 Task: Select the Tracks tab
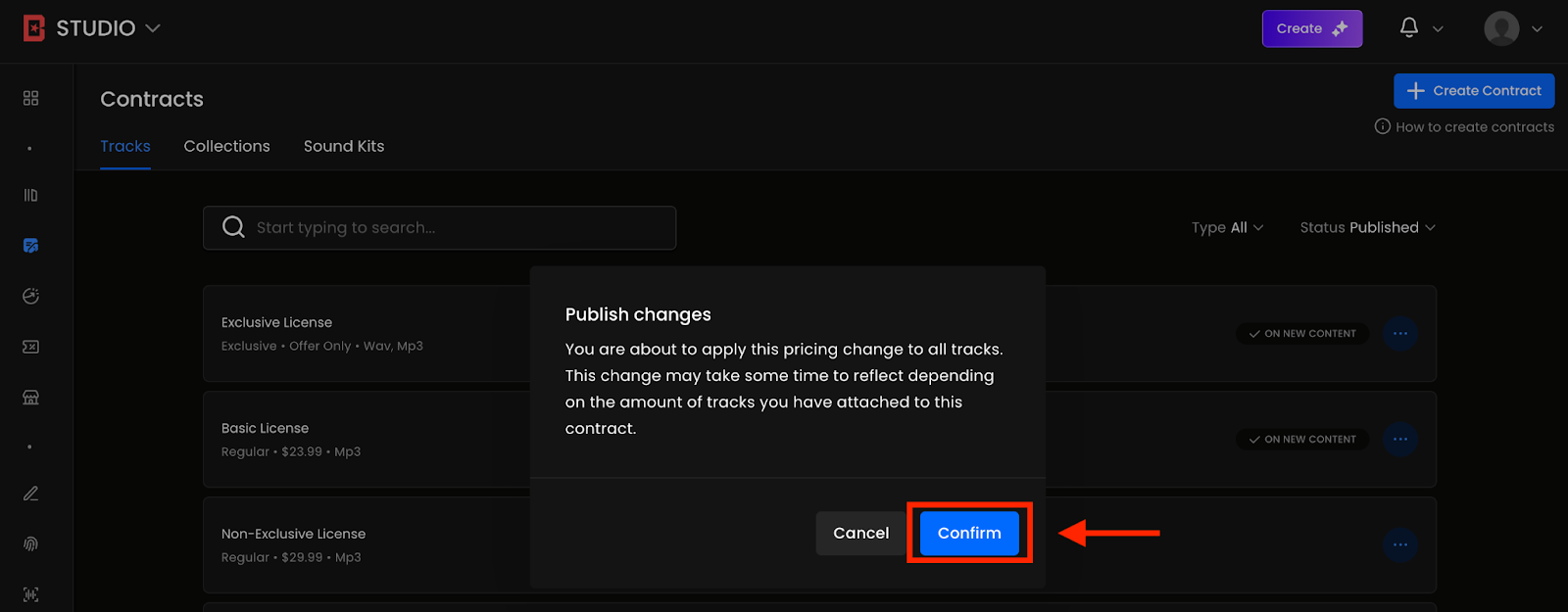tap(125, 146)
